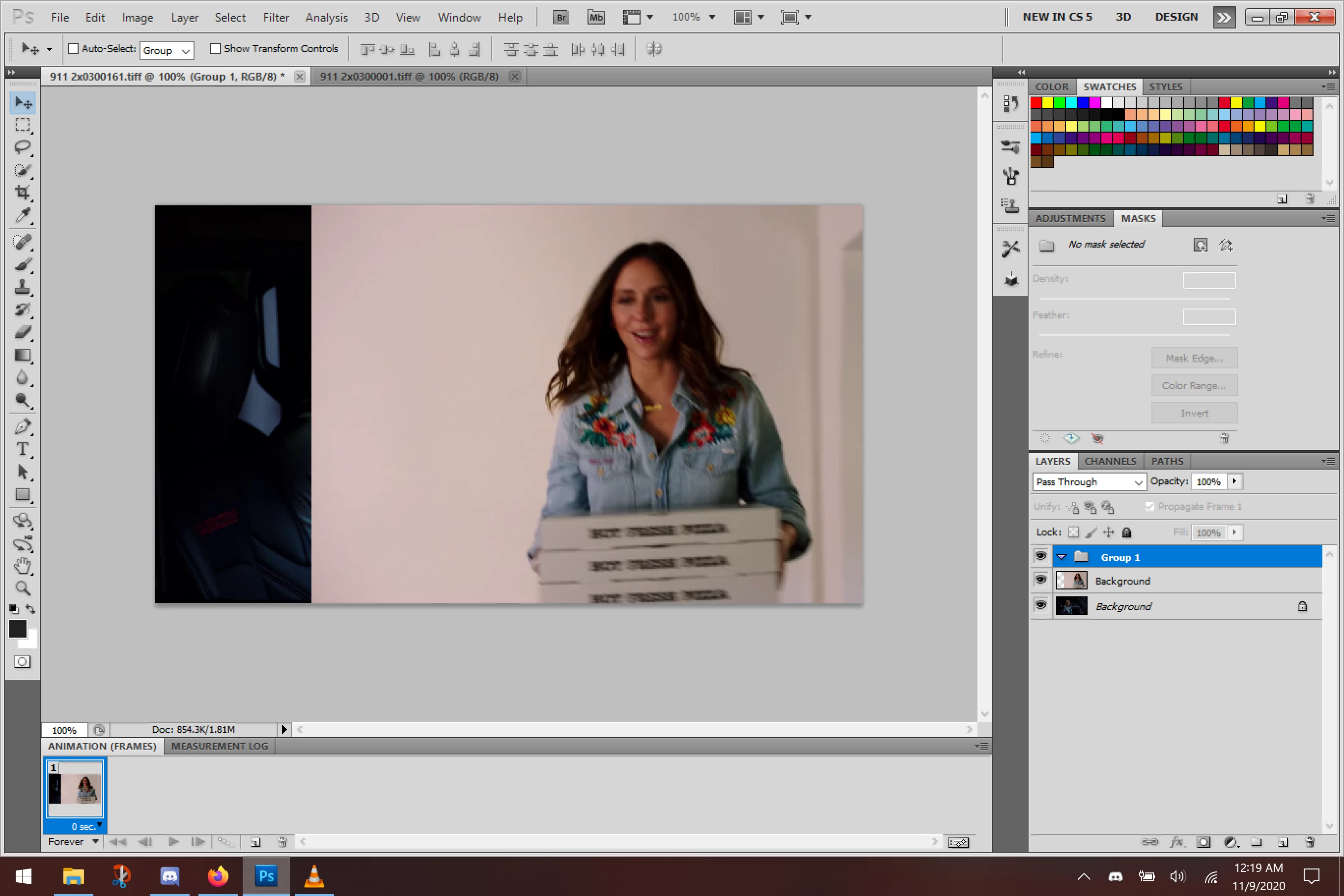Click the Lock all padlock icon
This screenshot has height=896, width=1344.
pos(1126,532)
